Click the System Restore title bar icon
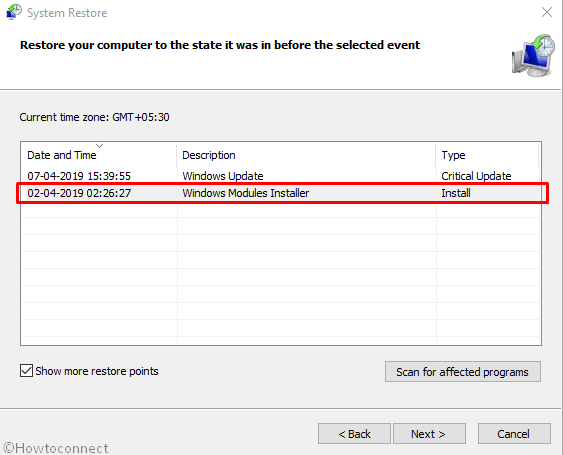 (14, 12)
